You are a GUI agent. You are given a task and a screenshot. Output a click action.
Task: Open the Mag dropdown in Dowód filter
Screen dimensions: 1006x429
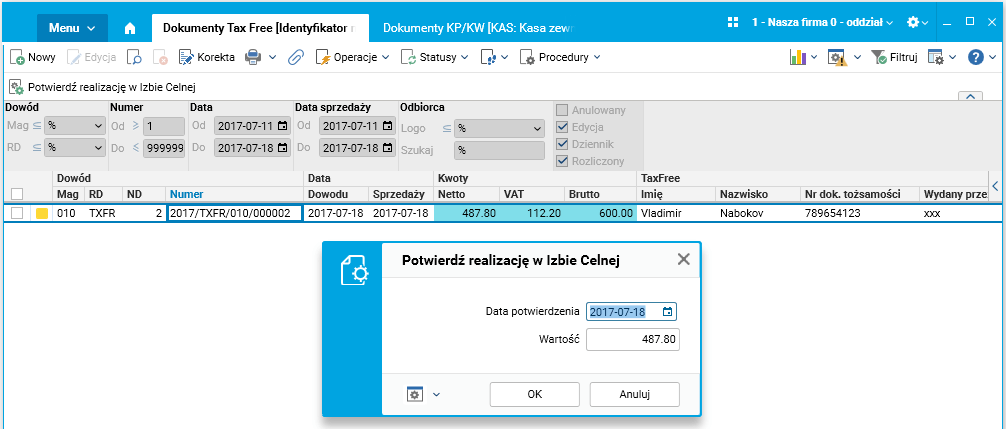(x=74, y=126)
